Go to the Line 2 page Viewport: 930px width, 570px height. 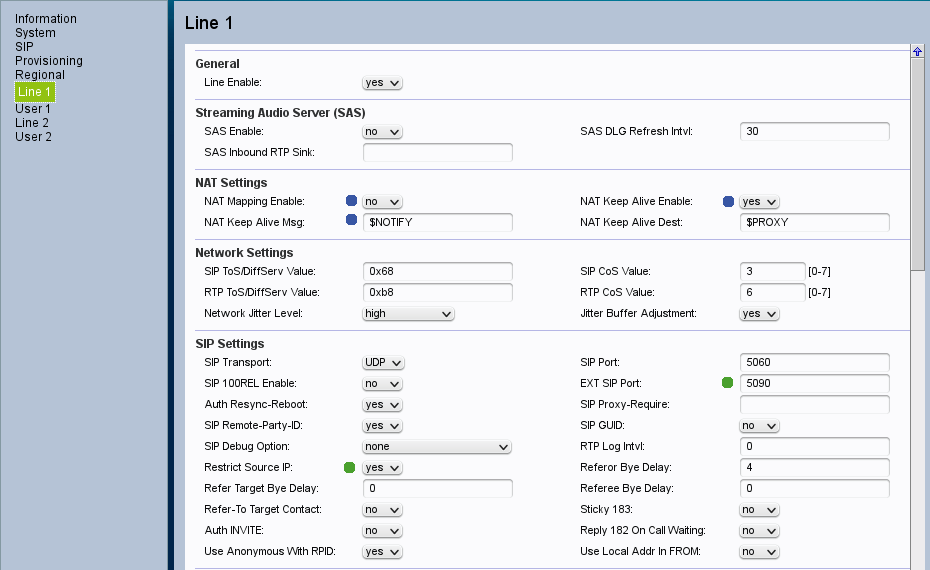[32, 123]
